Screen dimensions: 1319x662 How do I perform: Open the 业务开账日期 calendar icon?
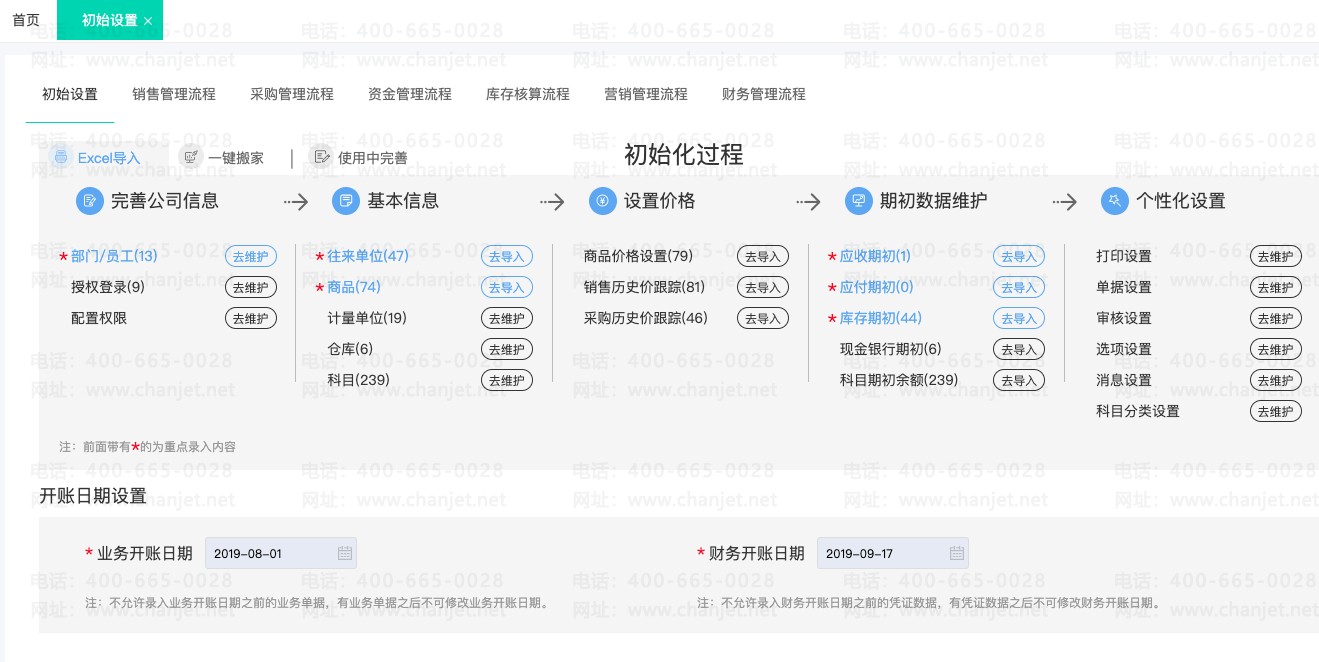point(344,553)
